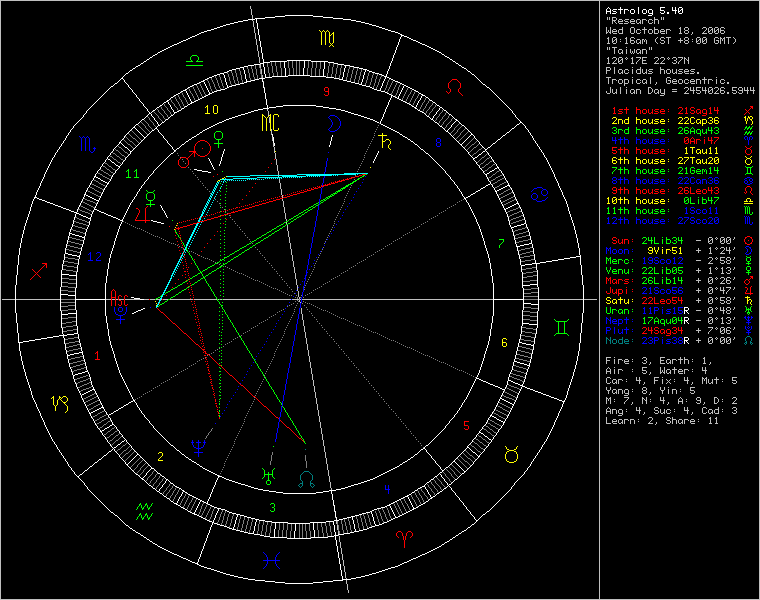
Task: Click the MC midheaven marker inside the wheel
Action: point(270,123)
